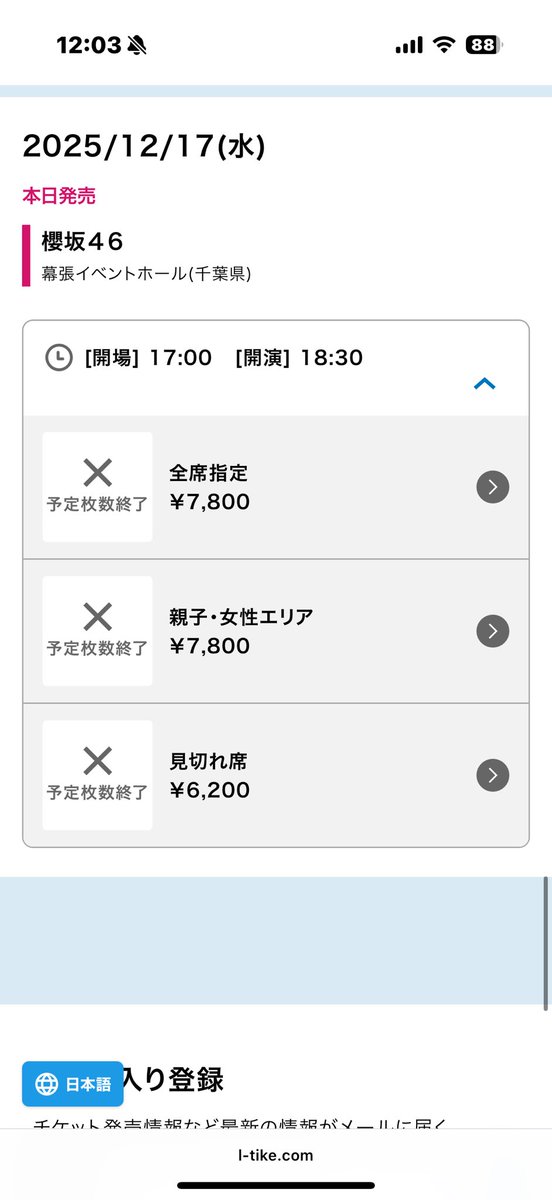Image resolution: width=552 pixels, height=1200 pixels.
Task: Tap the 幕張イベントホール venue text
Action: [146, 272]
